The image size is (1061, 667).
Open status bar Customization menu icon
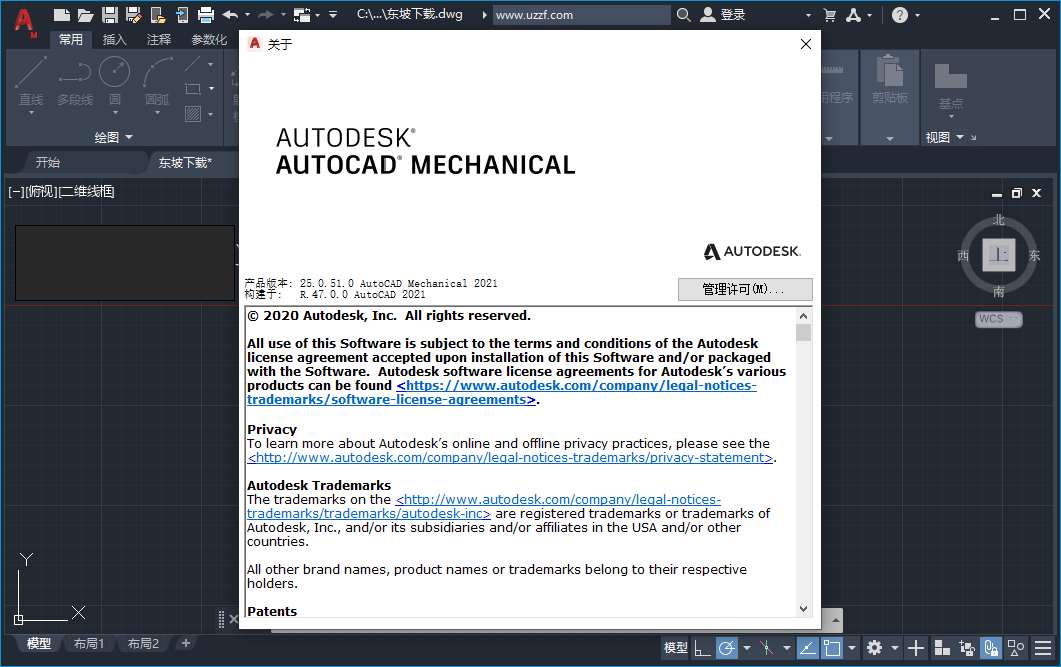coord(1043,648)
